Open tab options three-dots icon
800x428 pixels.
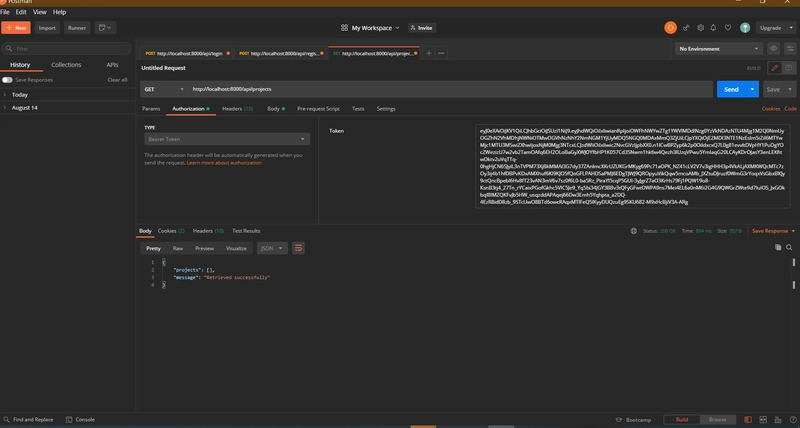click(441, 53)
